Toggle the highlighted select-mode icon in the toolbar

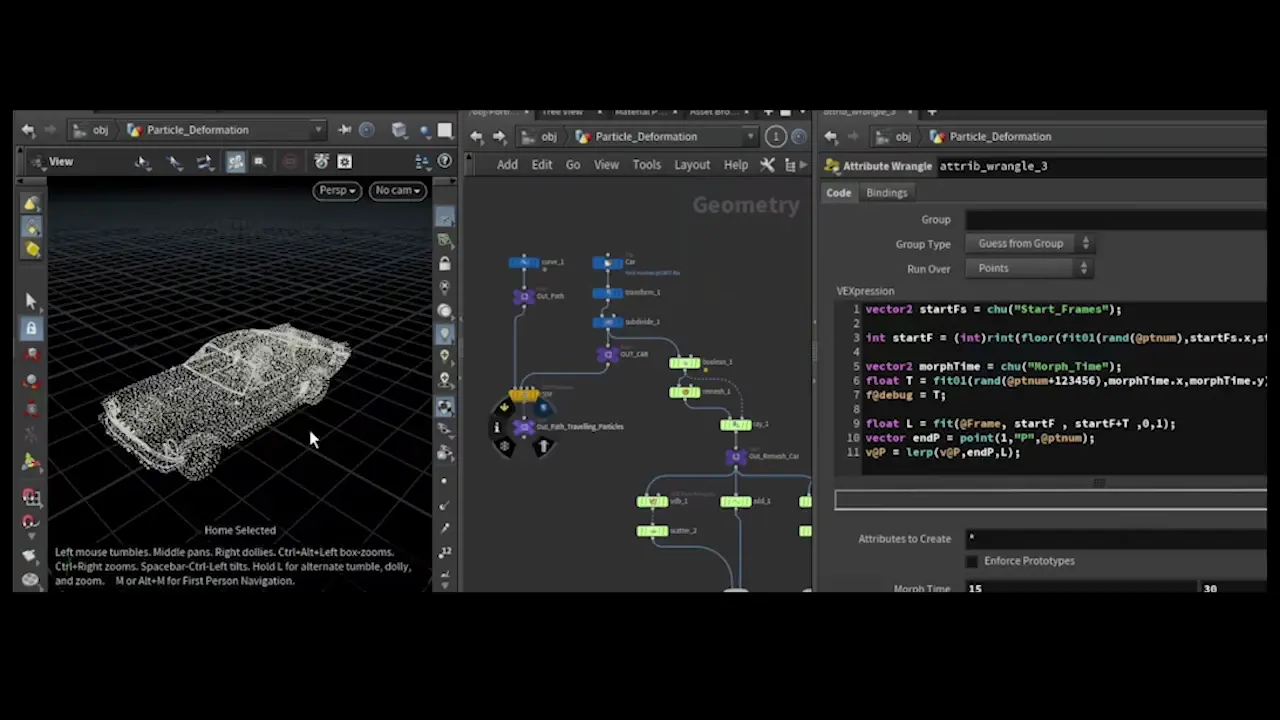tap(236, 161)
